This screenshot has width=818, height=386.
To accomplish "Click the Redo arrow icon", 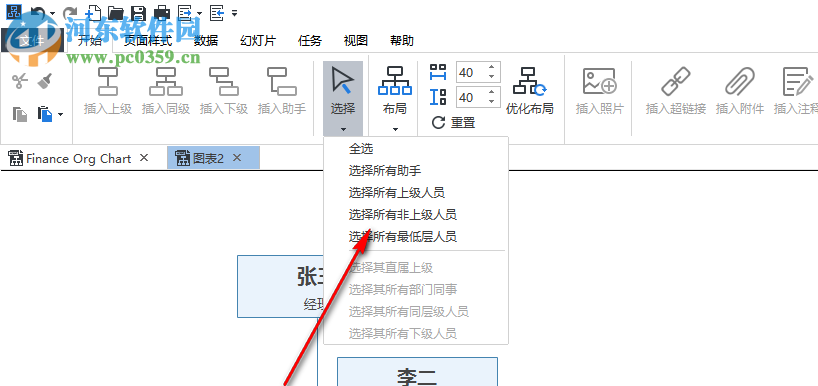I will click(x=70, y=12).
